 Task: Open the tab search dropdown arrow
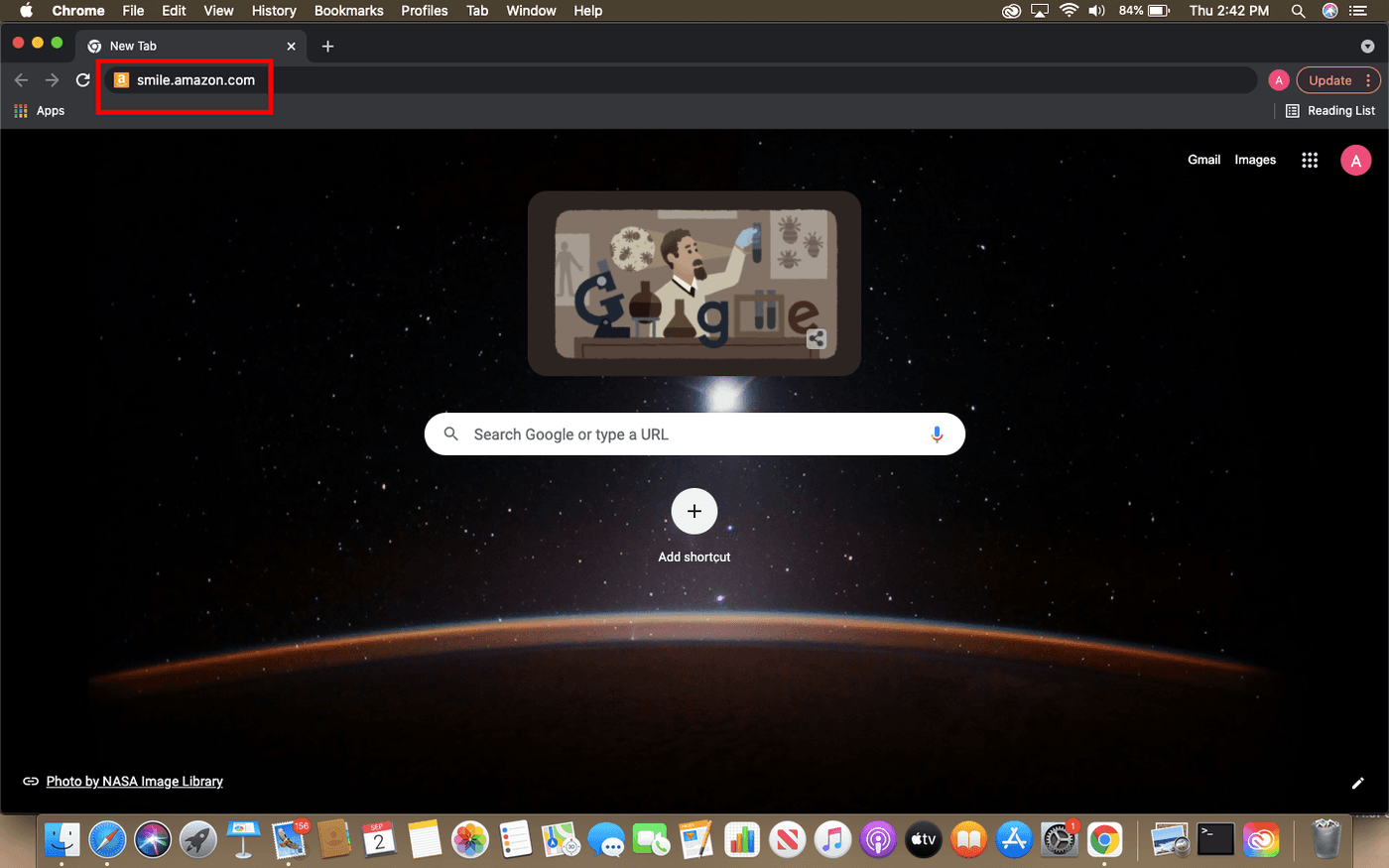[1367, 46]
